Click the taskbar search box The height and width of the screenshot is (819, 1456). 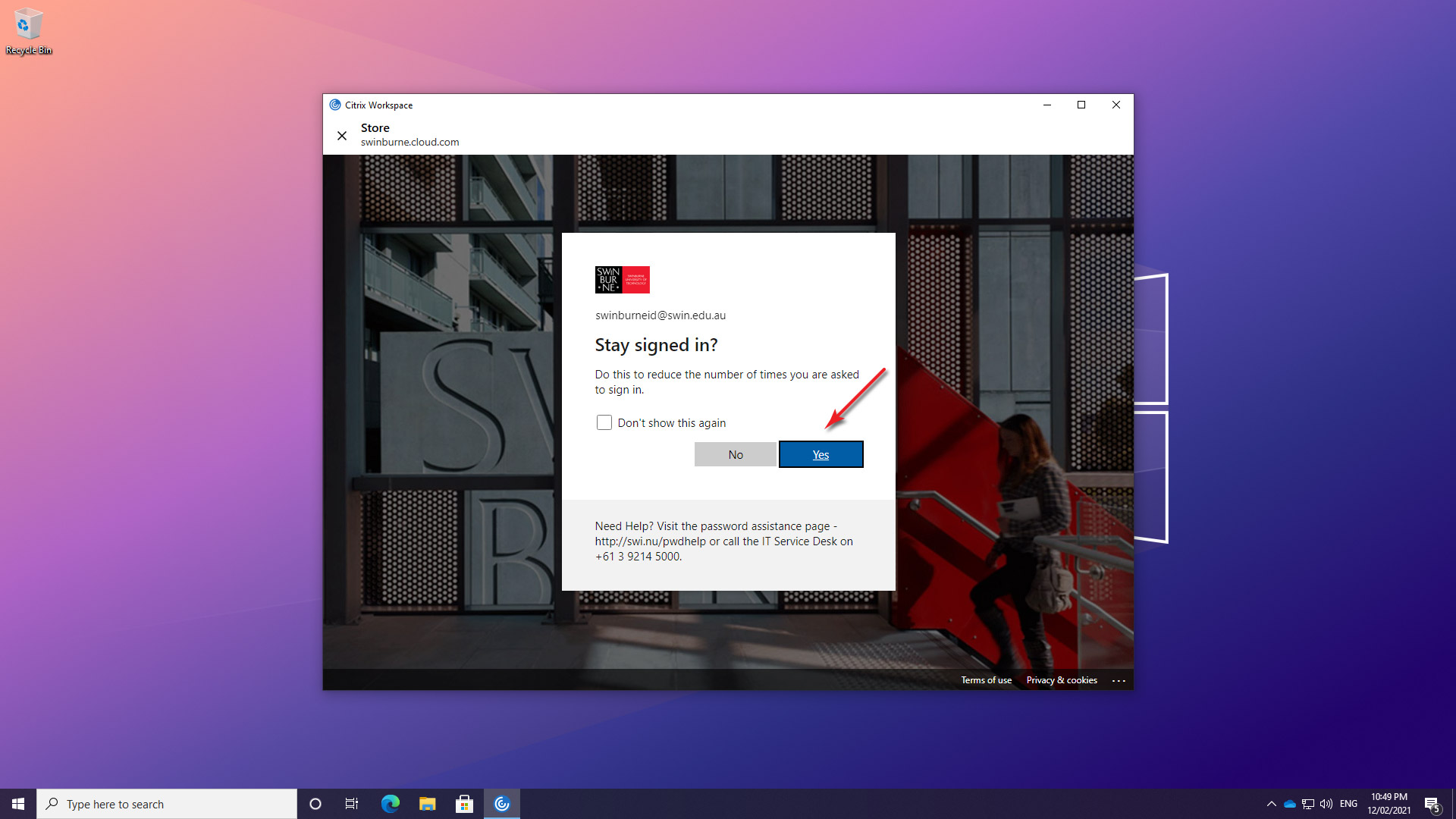(167, 804)
